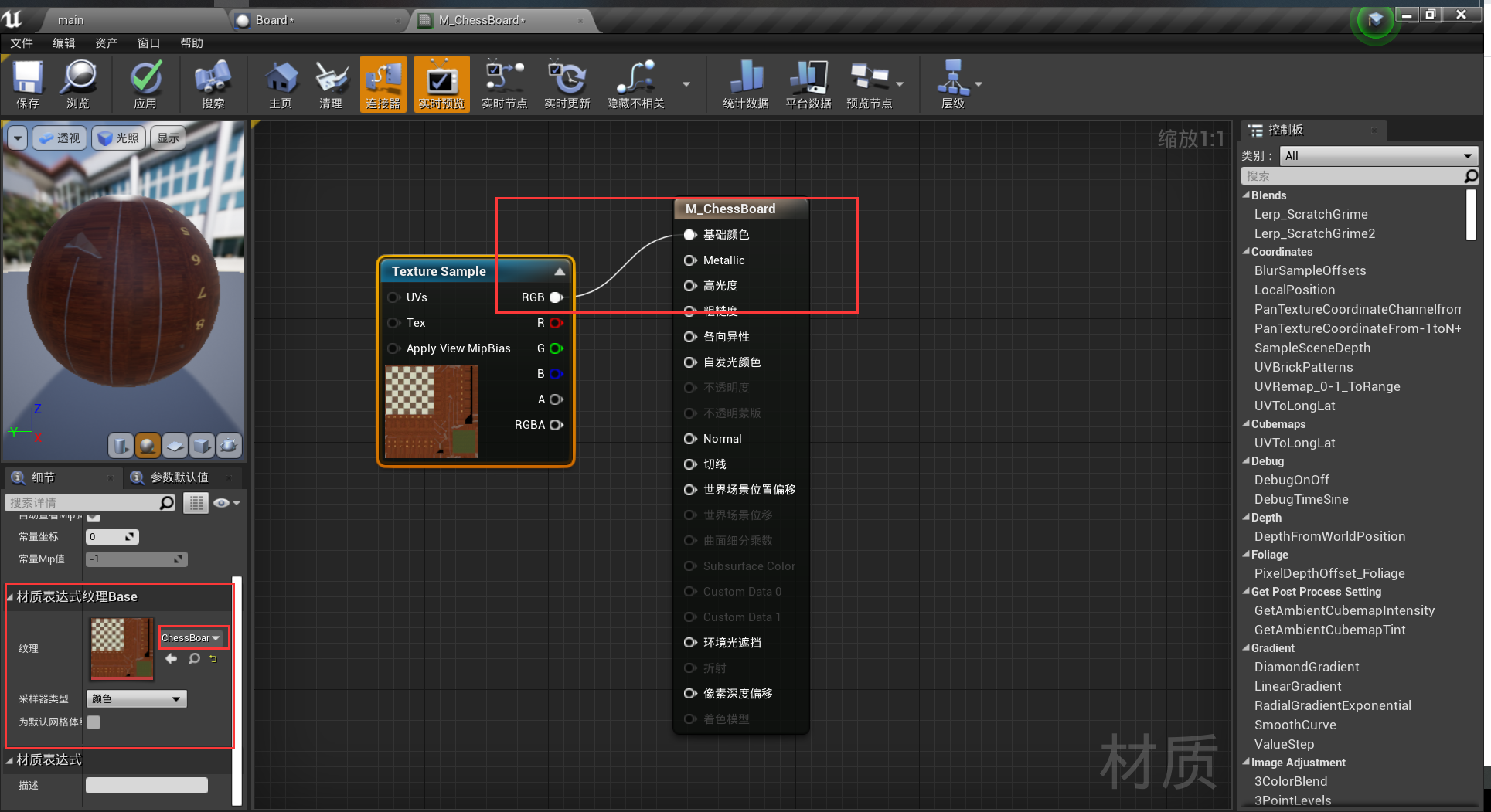
Task: Click the Clean Up (清理) icon
Action: (x=331, y=83)
